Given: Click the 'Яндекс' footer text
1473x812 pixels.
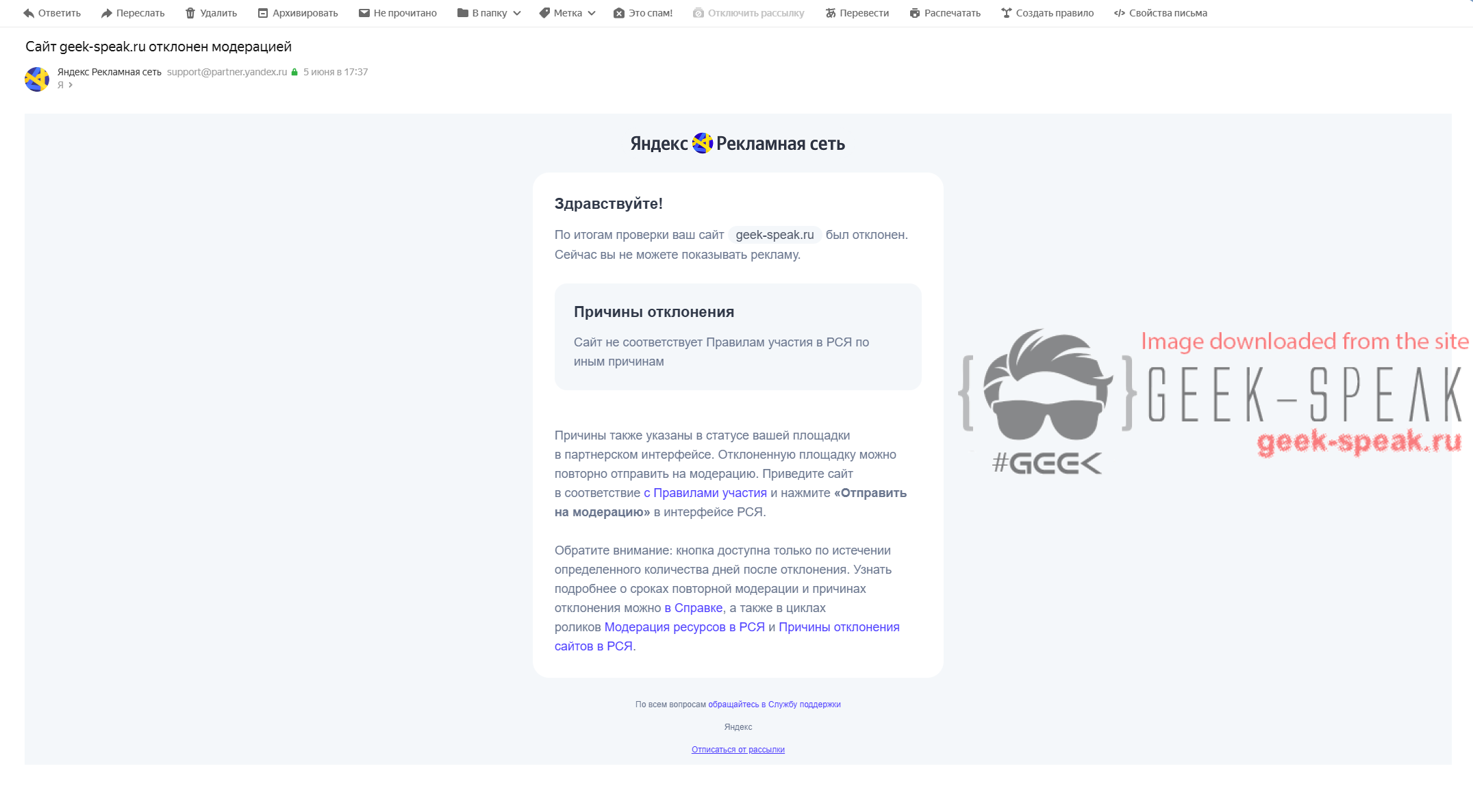Looking at the screenshot, I should click(738, 727).
